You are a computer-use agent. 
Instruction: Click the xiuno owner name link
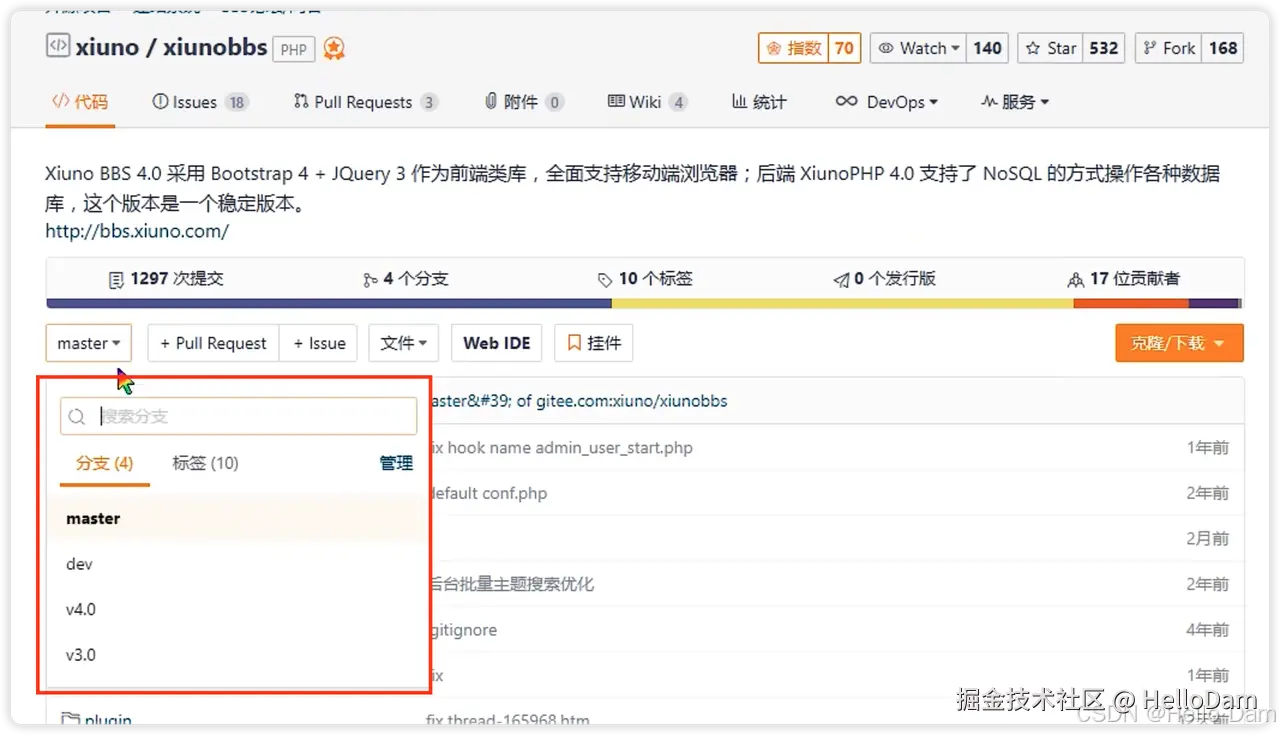(x=107, y=47)
